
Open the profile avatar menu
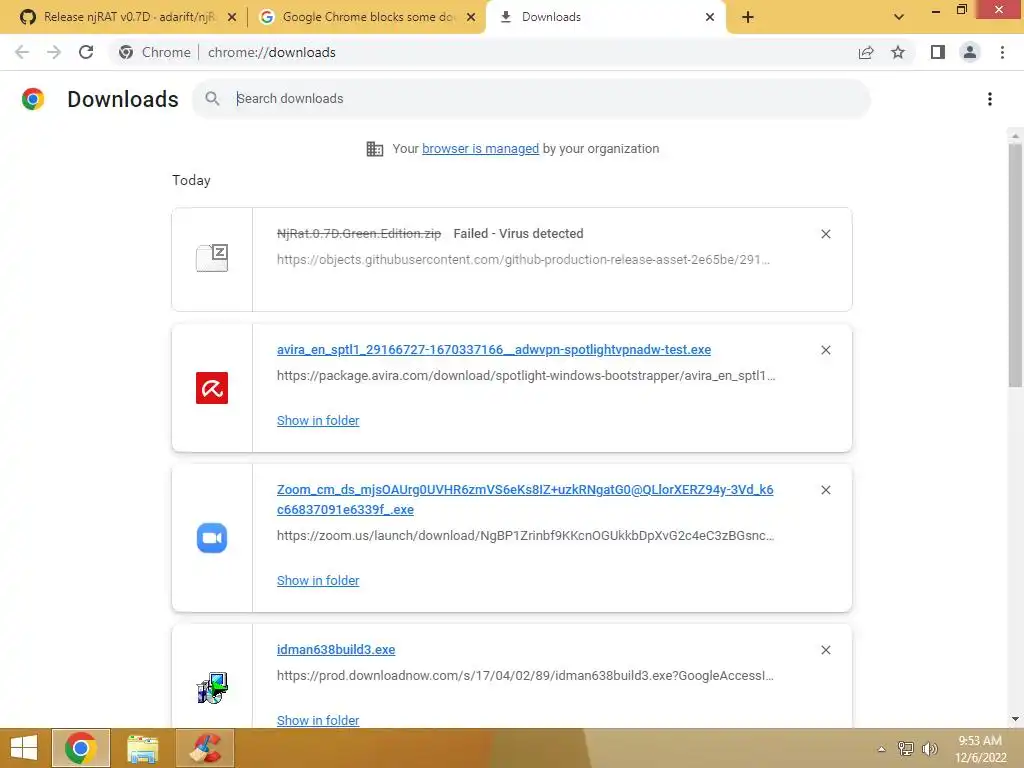click(970, 52)
